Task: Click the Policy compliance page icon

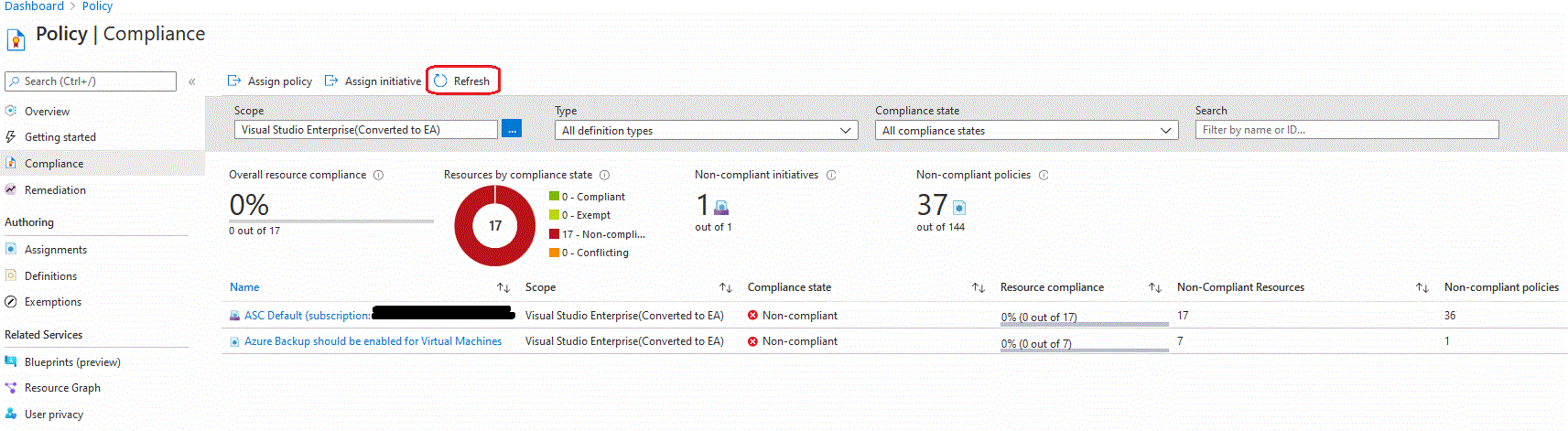Action: (x=16, y=40)
